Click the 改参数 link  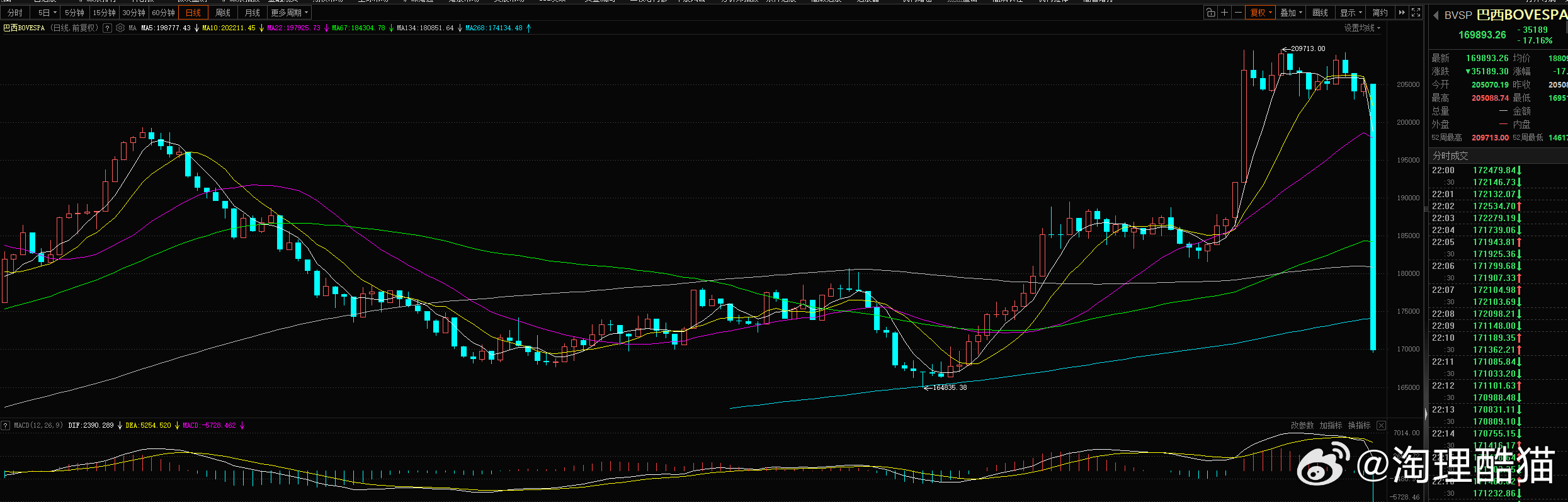coord(1302,426)
